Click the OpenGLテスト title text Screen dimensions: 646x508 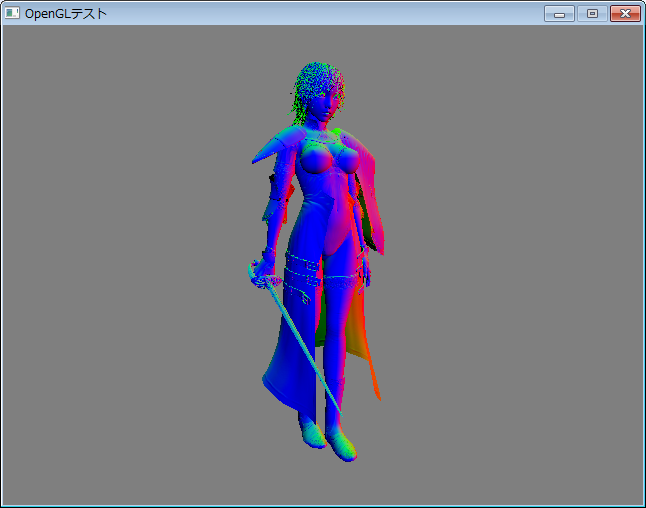[x=66, y=13]
